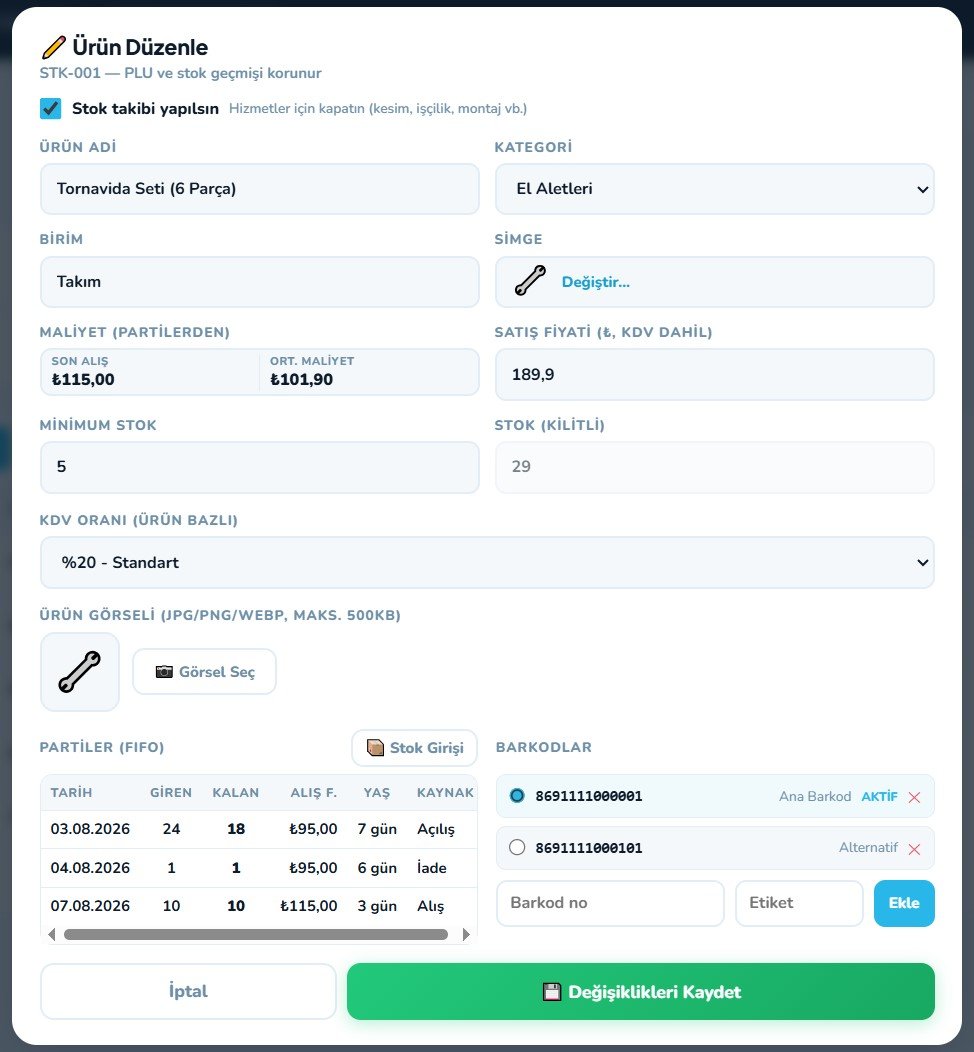Click Görsel Seç camera button

click(205, 672)
